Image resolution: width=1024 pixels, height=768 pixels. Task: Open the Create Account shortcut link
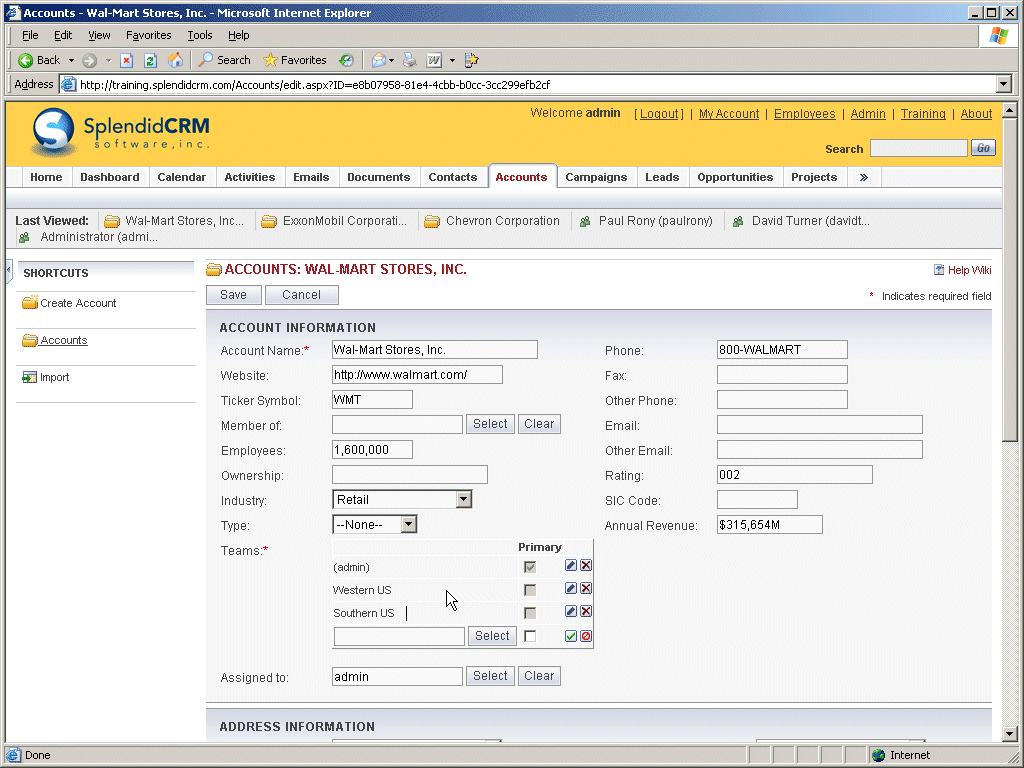[78, 303]
